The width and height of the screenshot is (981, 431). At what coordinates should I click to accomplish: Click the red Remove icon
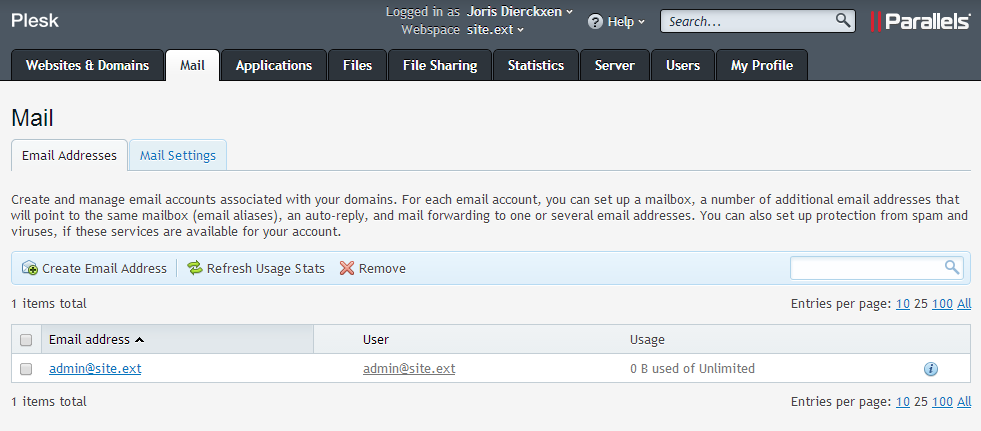(x=347, y=268)
